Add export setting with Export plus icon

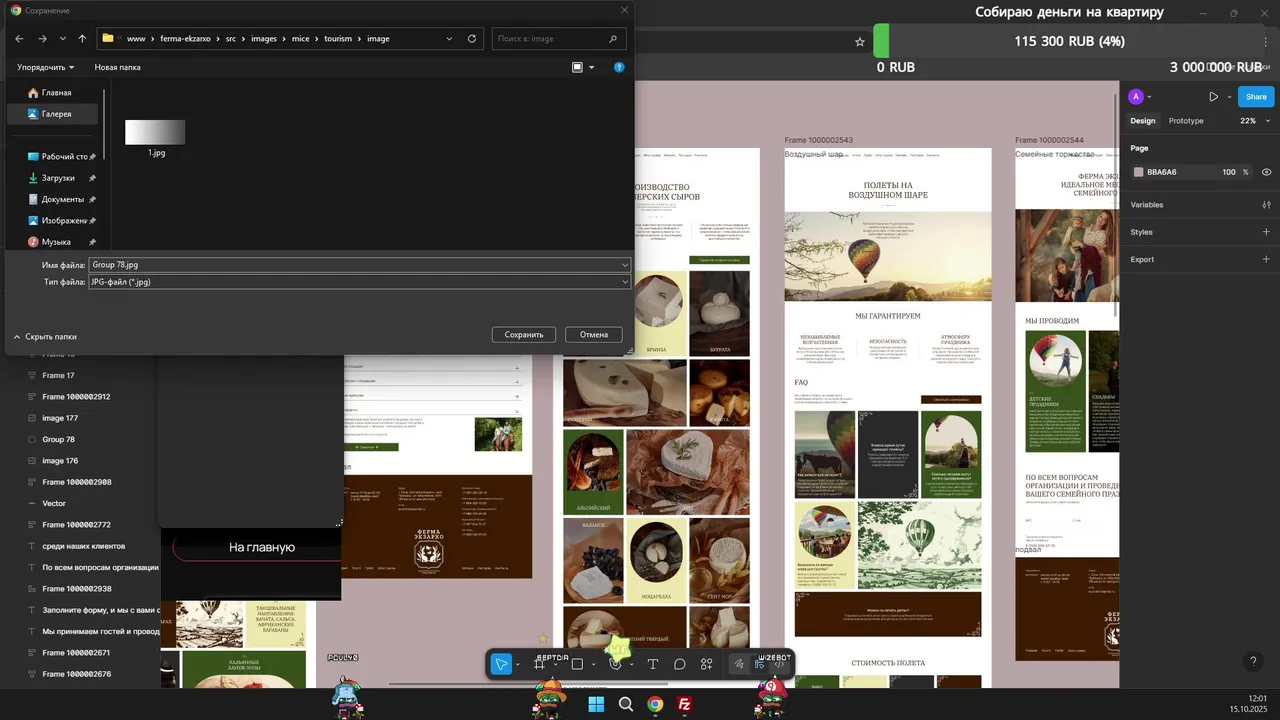[1266, 259]
